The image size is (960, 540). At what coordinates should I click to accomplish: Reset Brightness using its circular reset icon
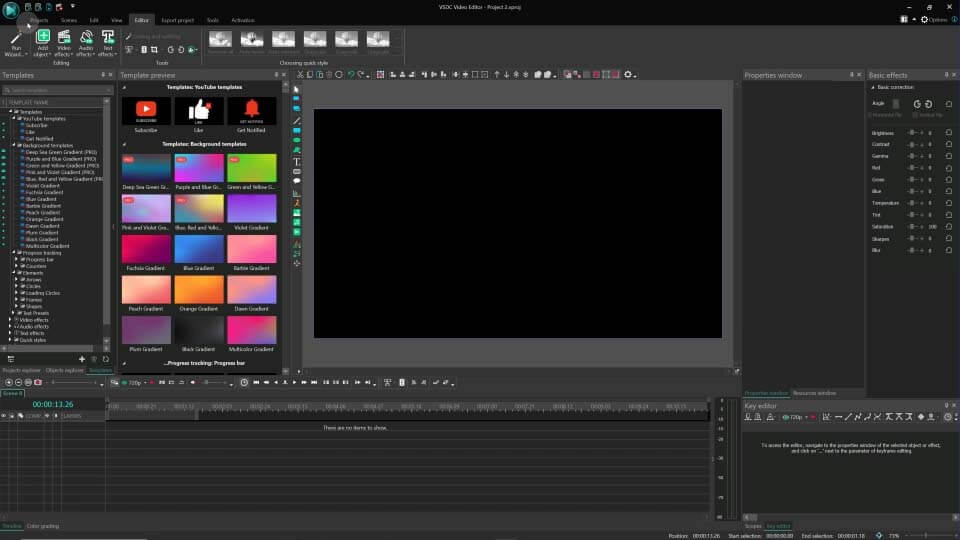948,132
